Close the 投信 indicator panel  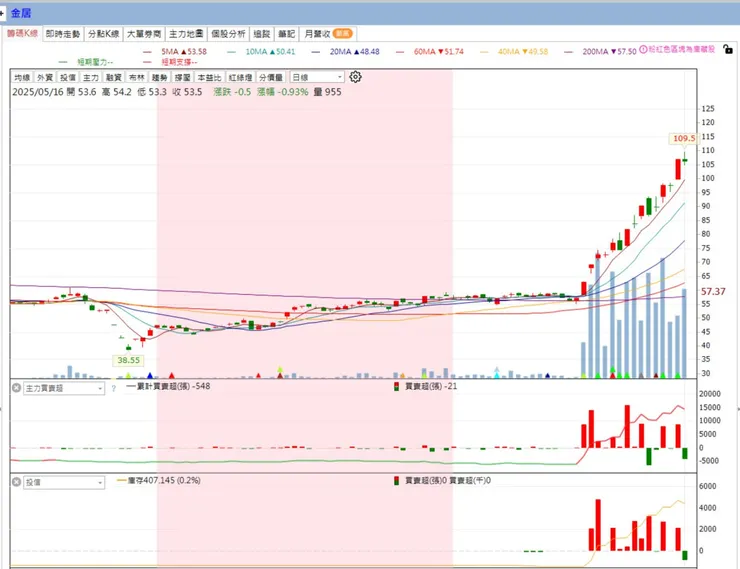point(17,482)
